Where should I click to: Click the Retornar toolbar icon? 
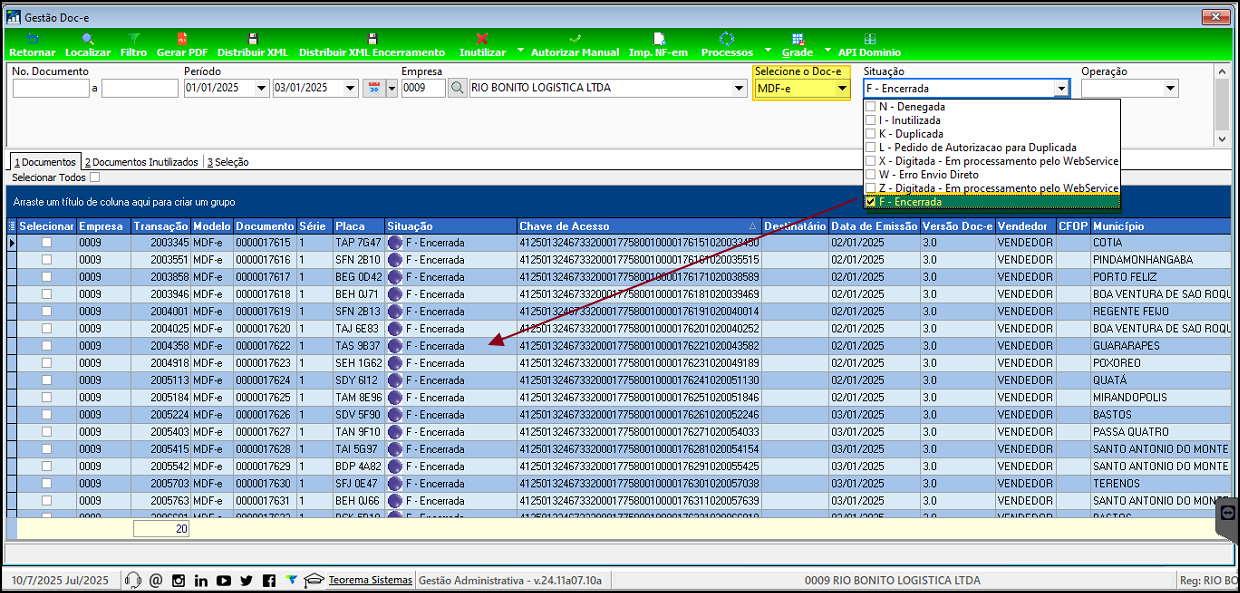point(32,38)
